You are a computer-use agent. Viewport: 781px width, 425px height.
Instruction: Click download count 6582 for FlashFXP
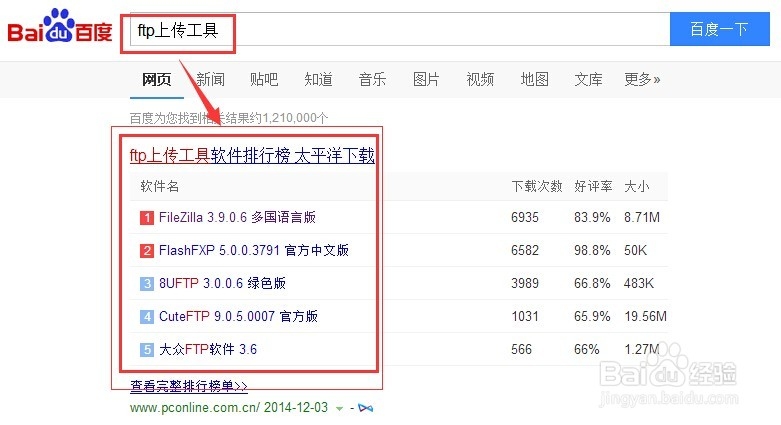pyautogui.click(x=525, y=250)
